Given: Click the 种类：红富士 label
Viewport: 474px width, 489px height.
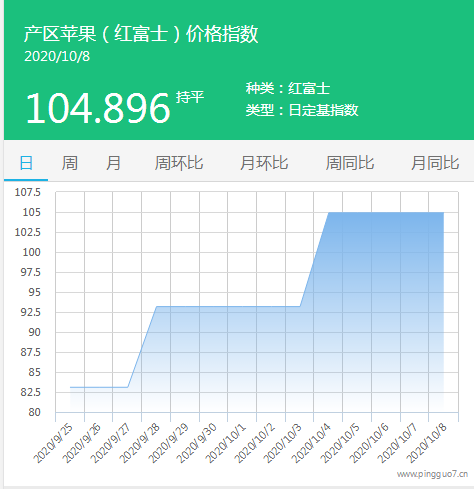Looking at the screenshot, I should (x=288, y=88).
